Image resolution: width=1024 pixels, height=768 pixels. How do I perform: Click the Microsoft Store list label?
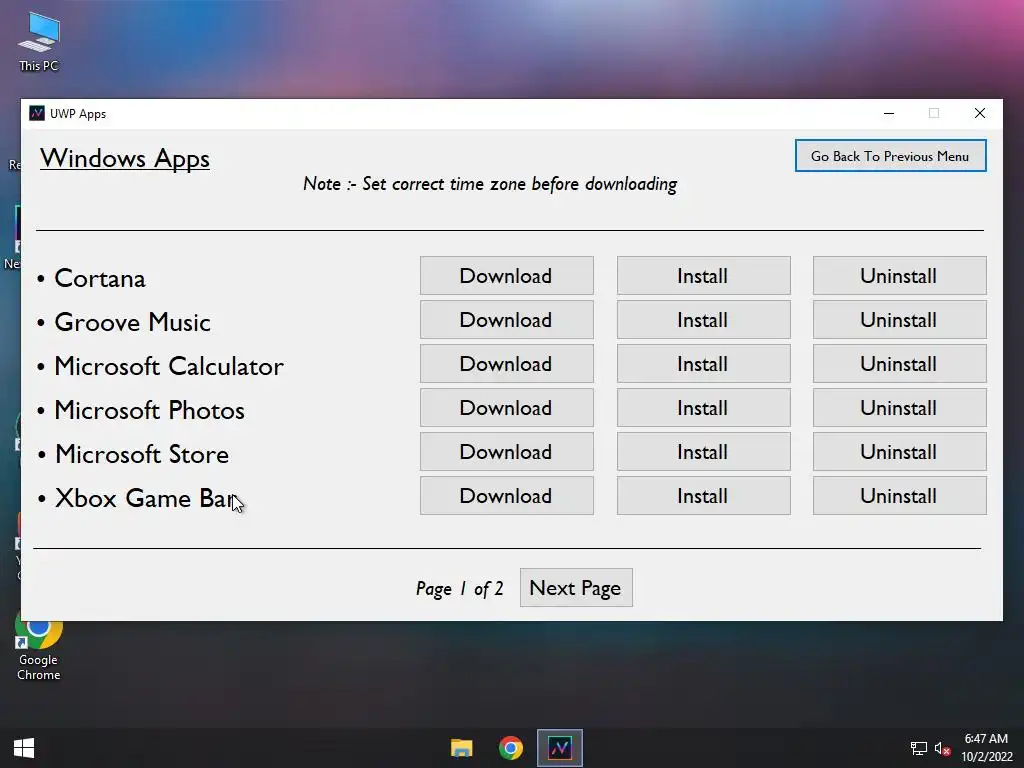[141, 454]
